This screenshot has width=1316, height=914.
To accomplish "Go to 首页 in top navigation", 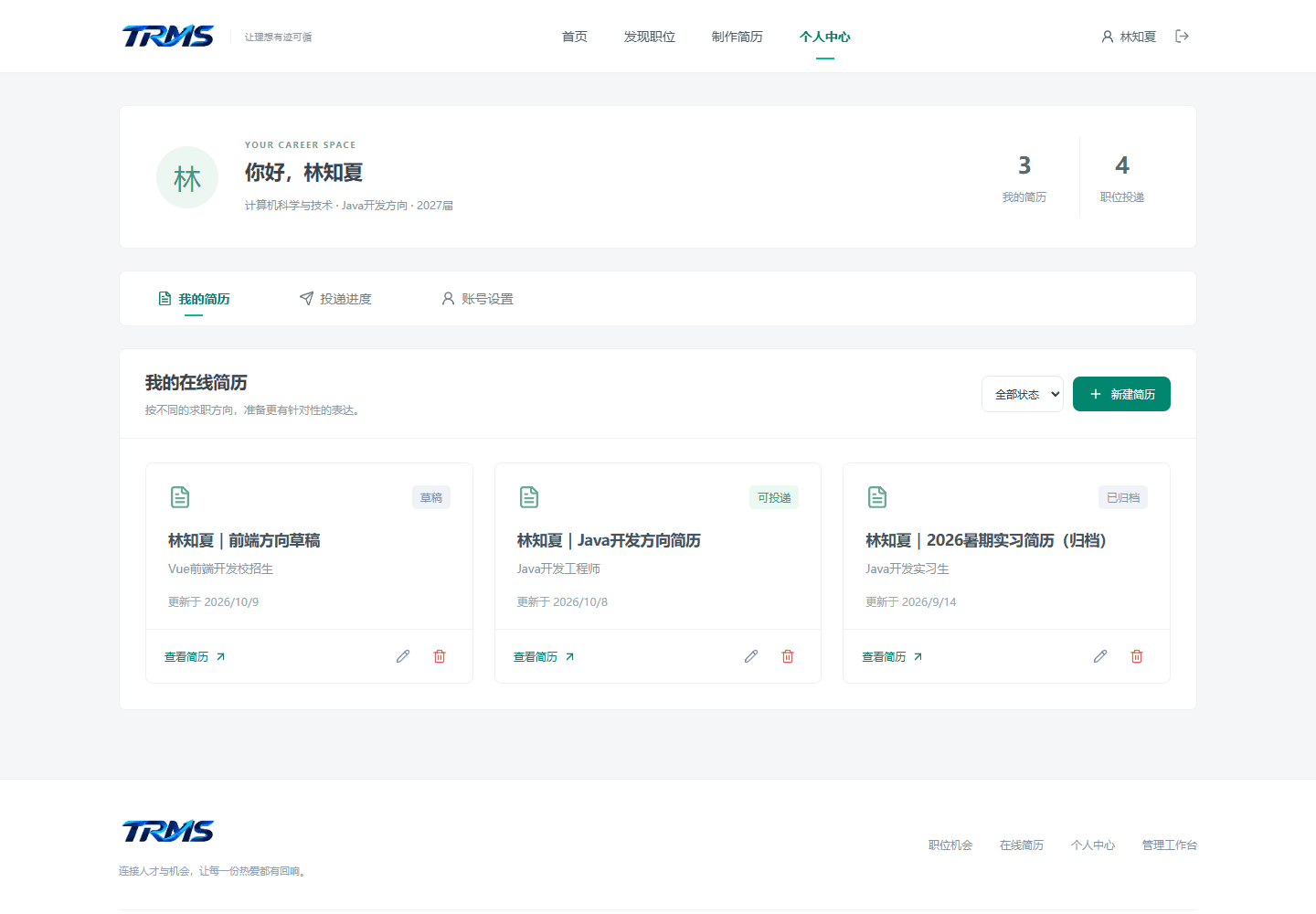I will click(x=575, y=37).
